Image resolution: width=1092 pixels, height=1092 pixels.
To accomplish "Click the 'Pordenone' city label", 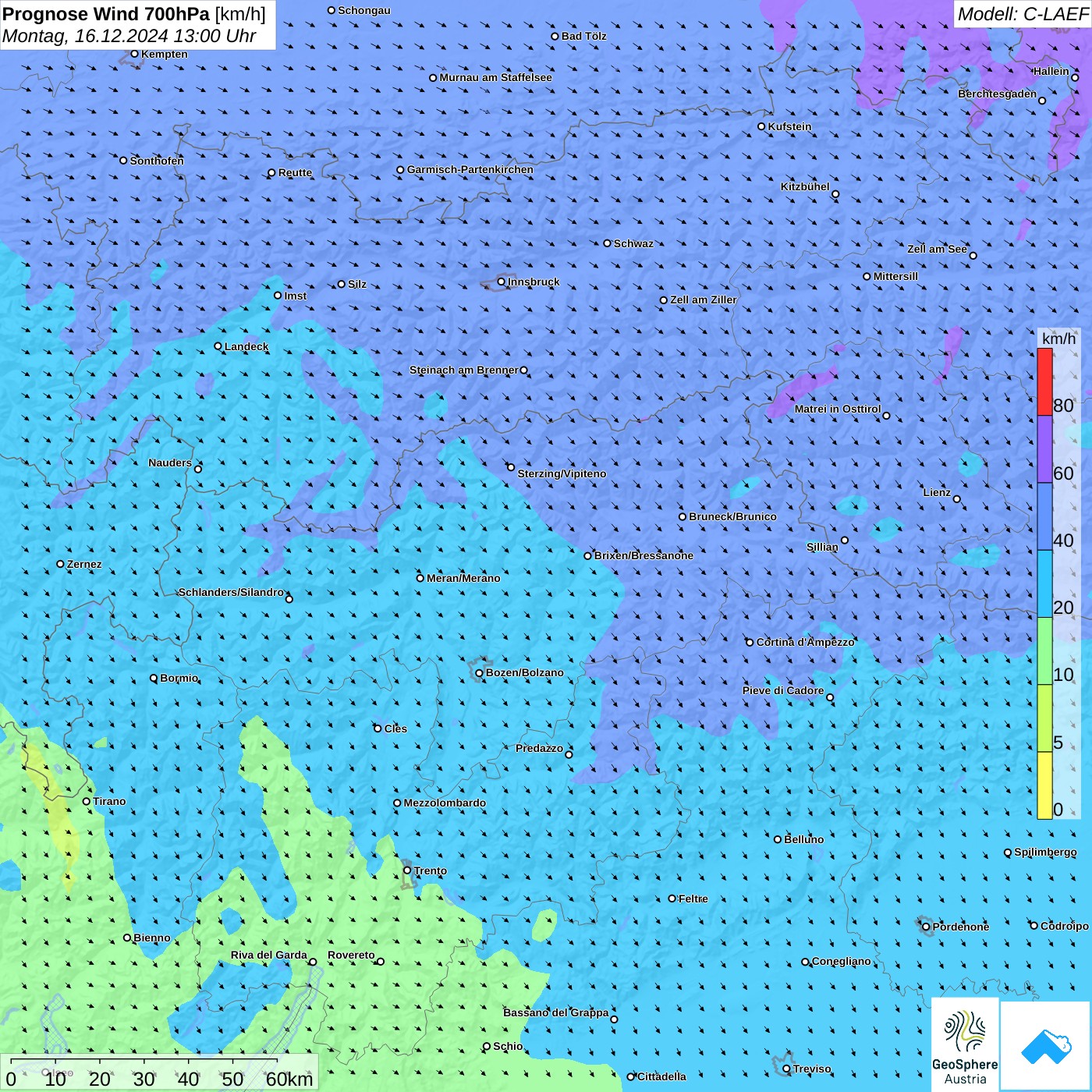I will tap(961, 927).
